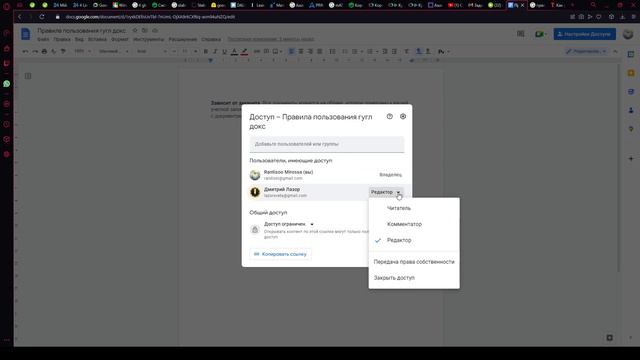
Task: Click the Redo toolbar icon
Action: pos(35,51)
